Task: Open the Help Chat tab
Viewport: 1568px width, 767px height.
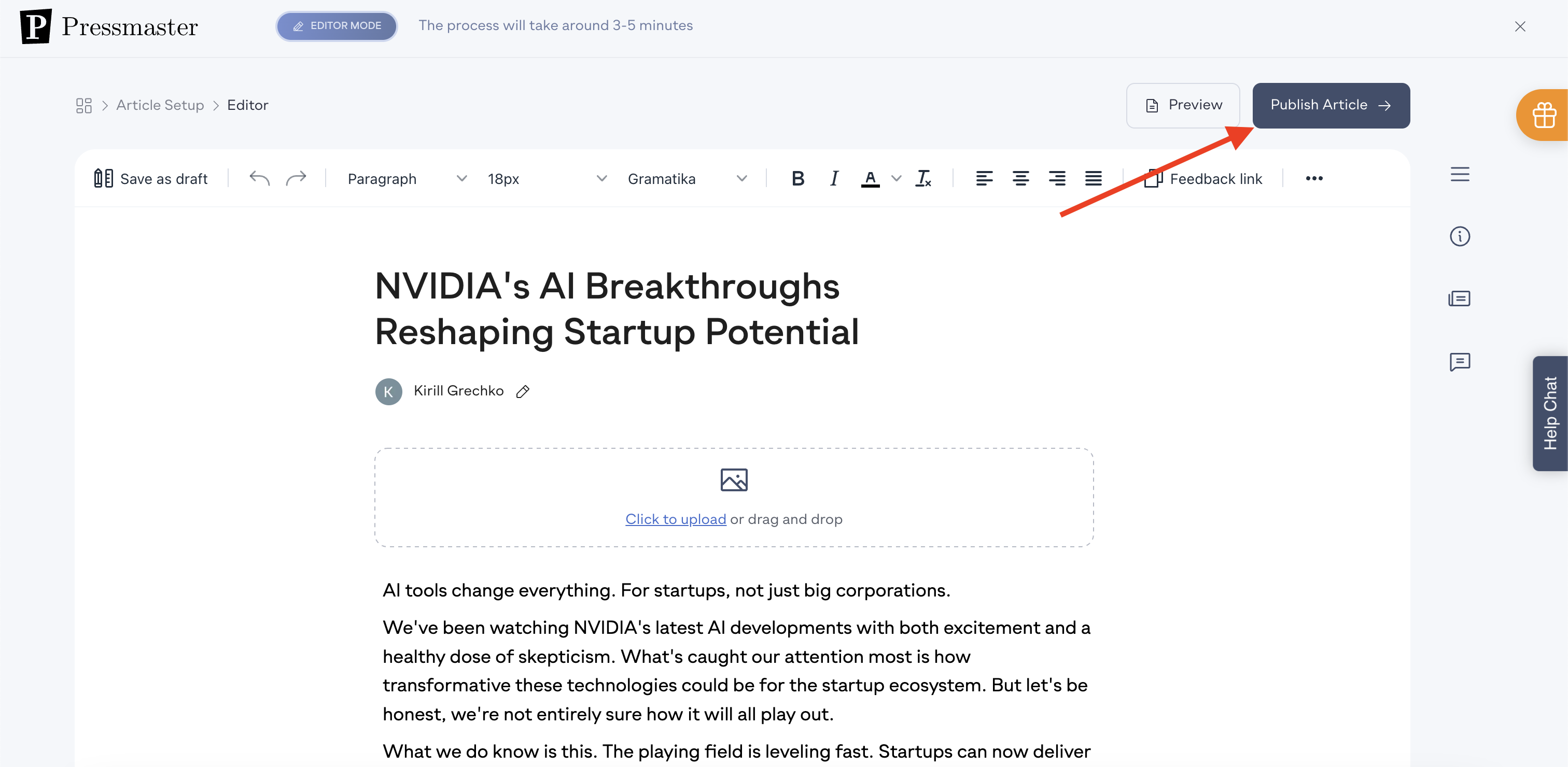Action: [1550, 413]
